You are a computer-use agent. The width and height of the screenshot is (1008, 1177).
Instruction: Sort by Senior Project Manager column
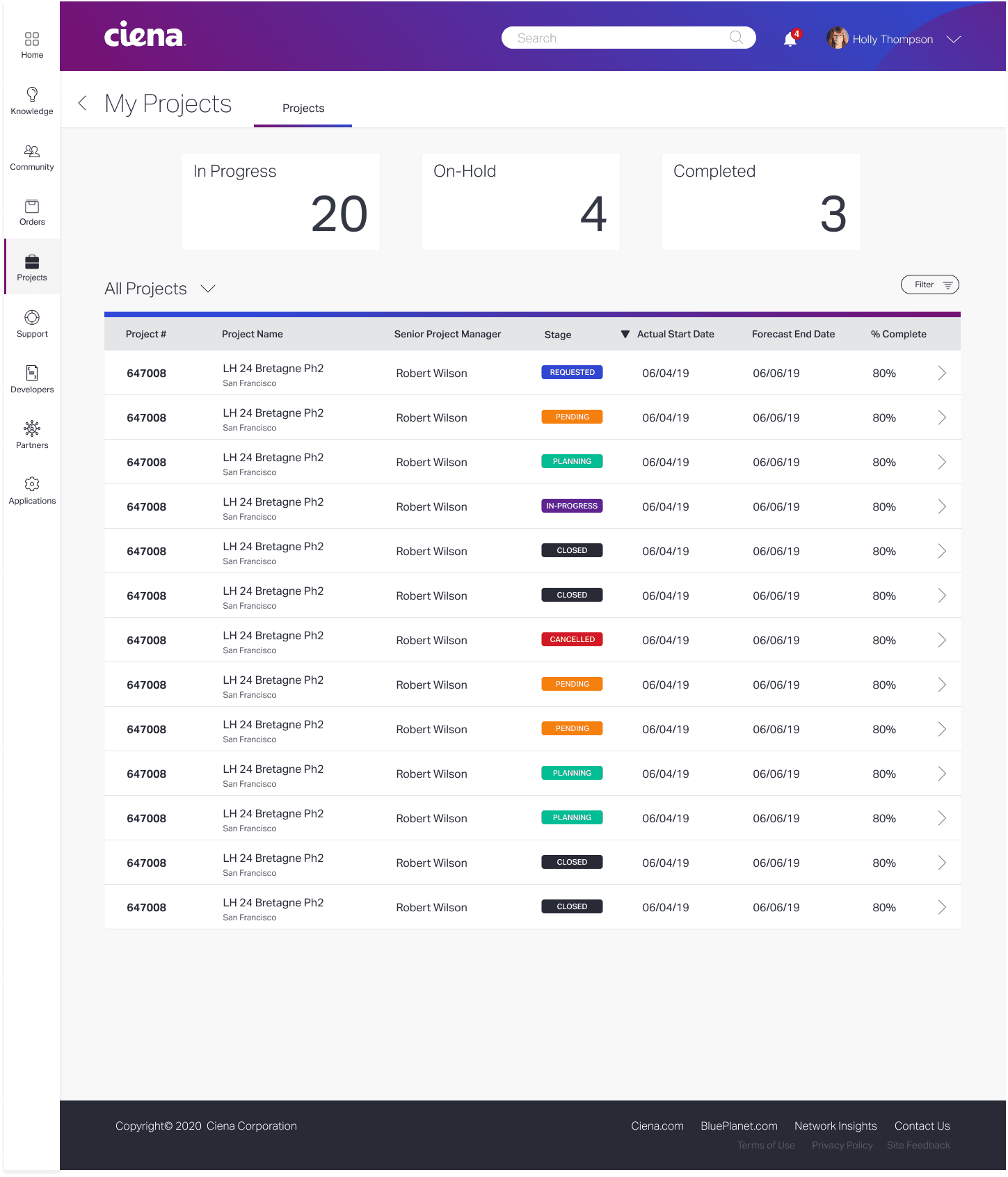447,335
